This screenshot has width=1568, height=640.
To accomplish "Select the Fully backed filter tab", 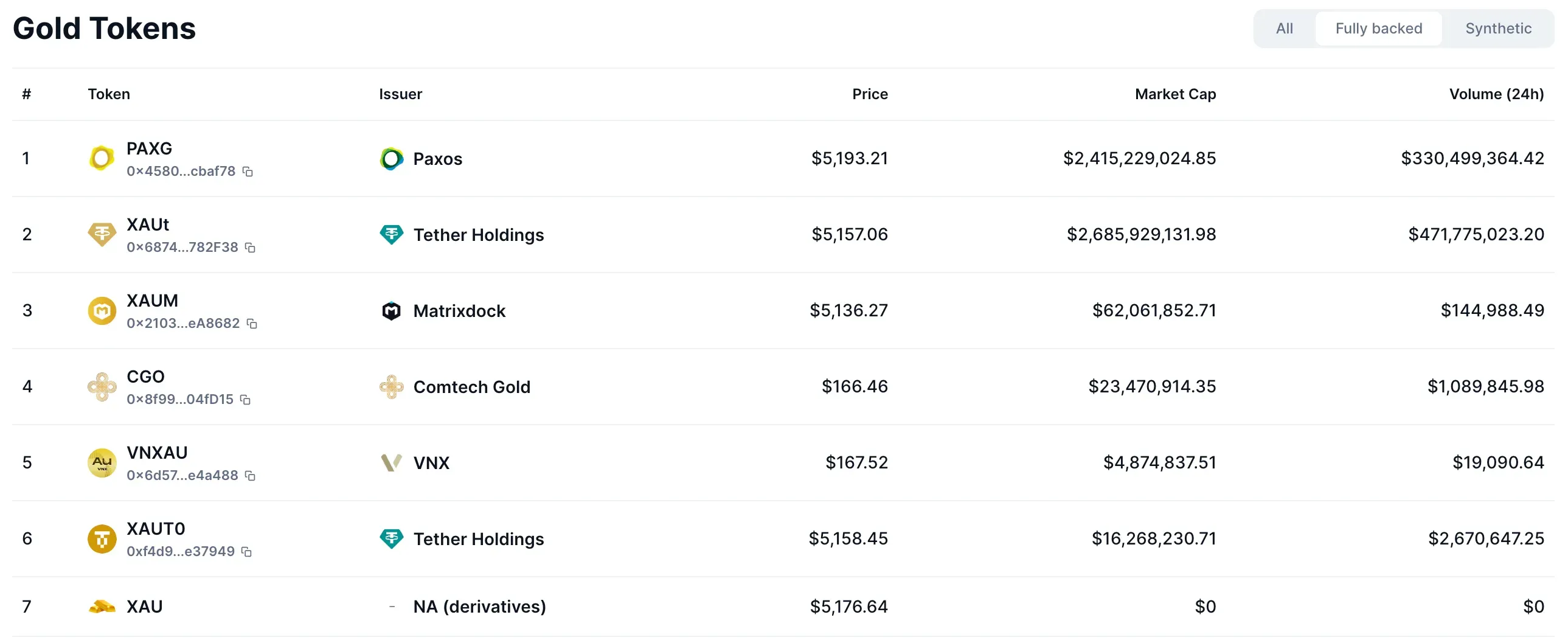I will click(1379, 29).
